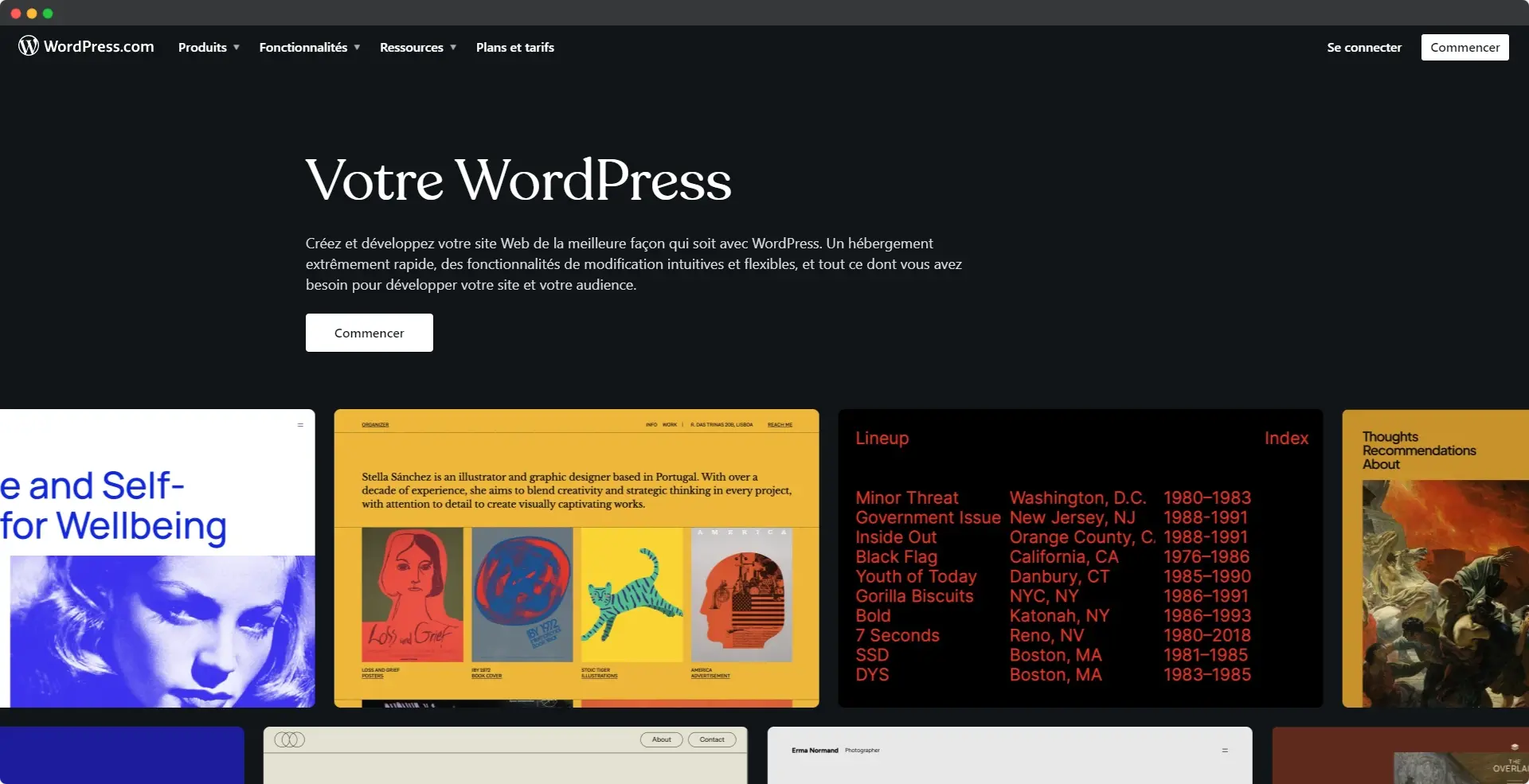Click Index link in black theme

(x=1286, y=438)
